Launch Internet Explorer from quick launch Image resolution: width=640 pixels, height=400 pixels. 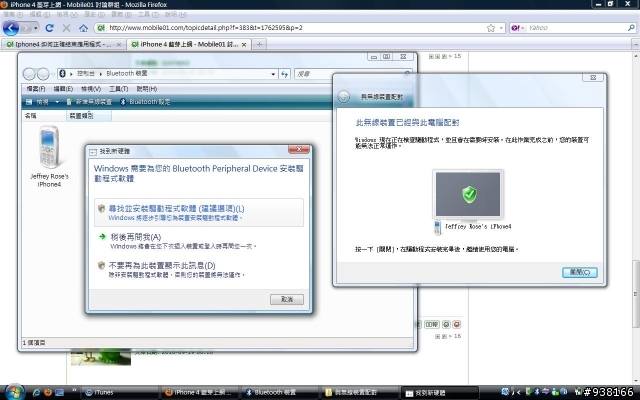pyautogui.click(x=36, y=392)
